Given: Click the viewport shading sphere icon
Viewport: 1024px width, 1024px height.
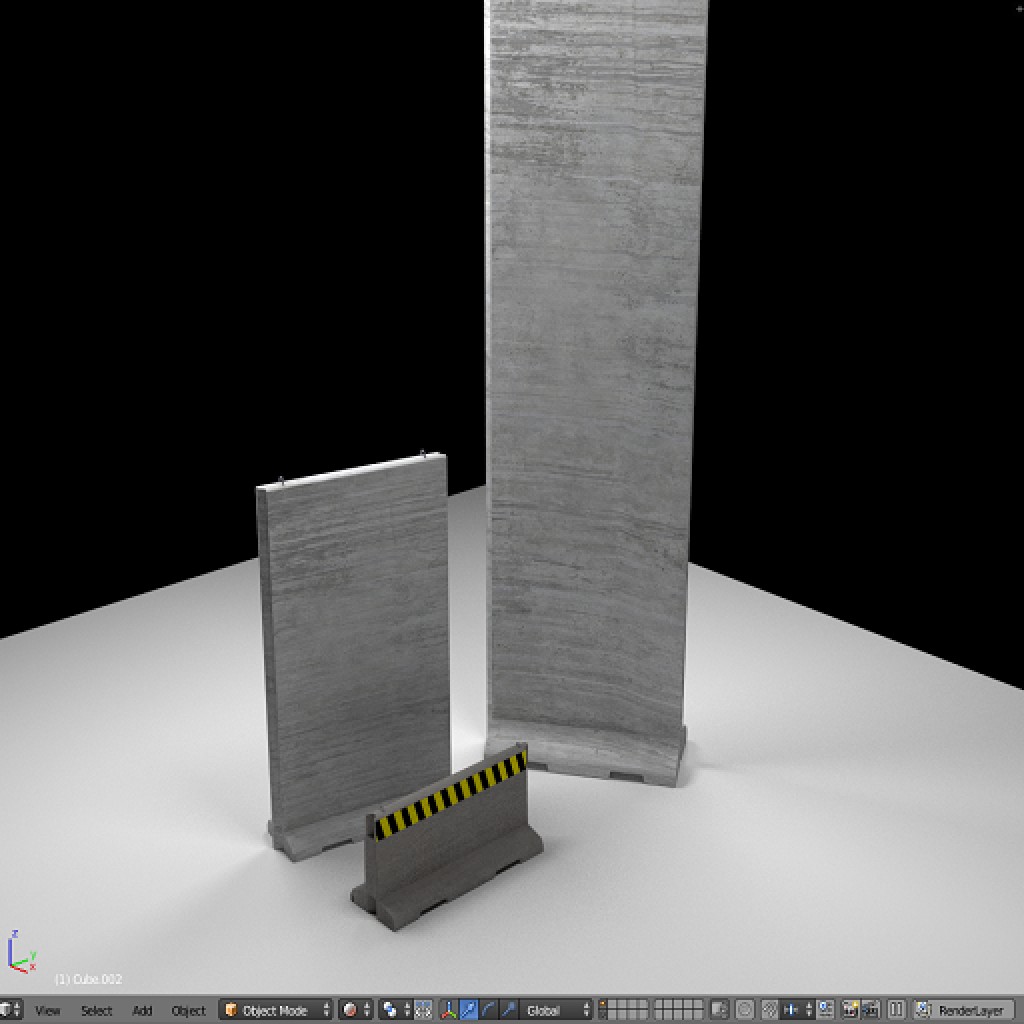Looking at the screenshot, I should click(x=350, y=1010).
